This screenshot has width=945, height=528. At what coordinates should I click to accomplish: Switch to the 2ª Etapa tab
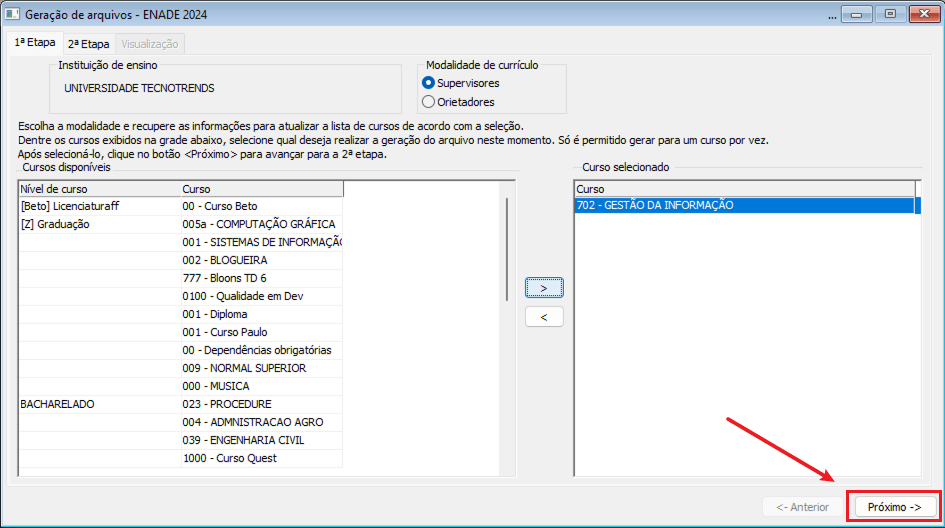89,43
